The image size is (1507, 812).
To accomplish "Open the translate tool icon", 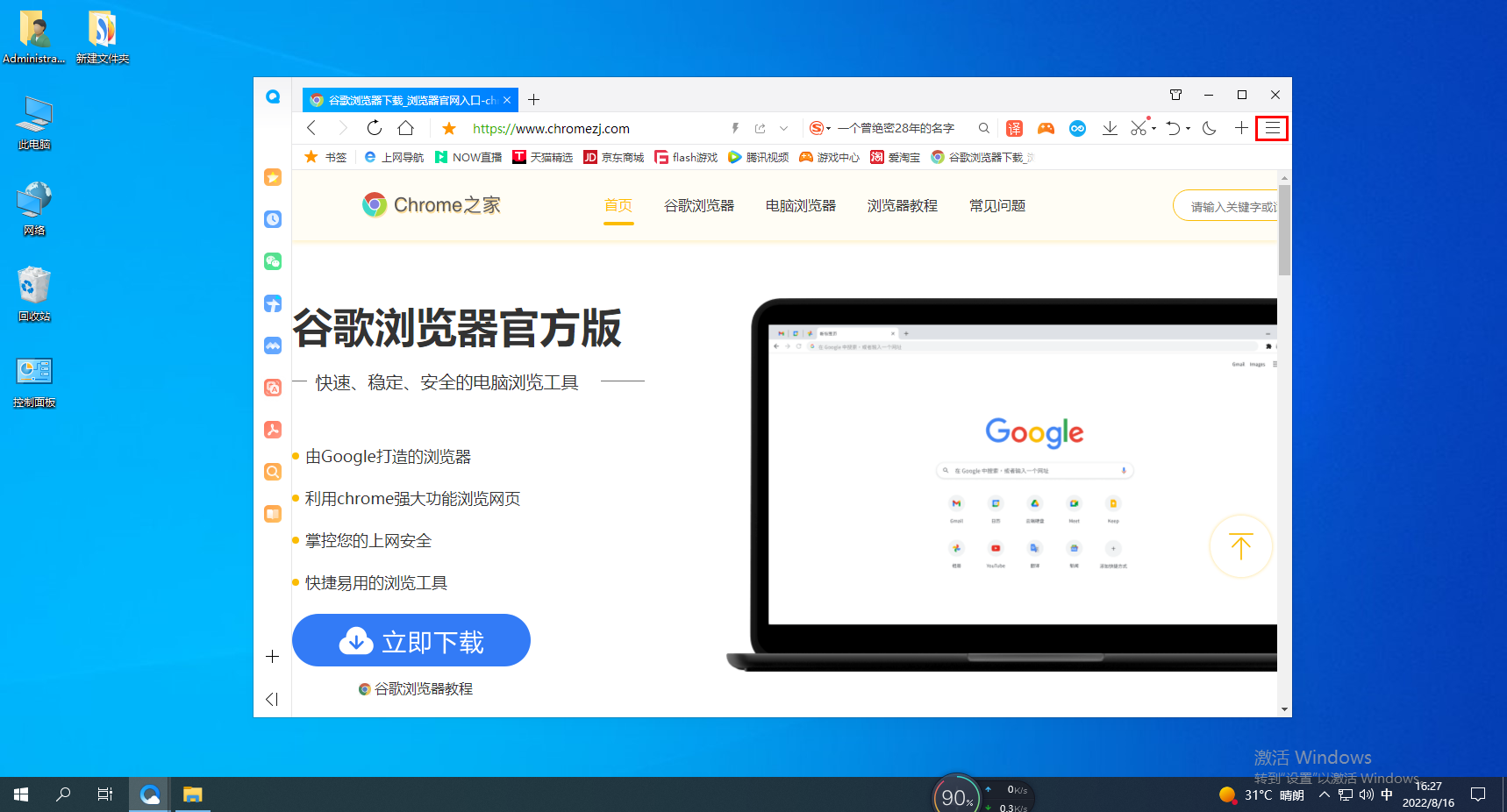I will 1014,129.
